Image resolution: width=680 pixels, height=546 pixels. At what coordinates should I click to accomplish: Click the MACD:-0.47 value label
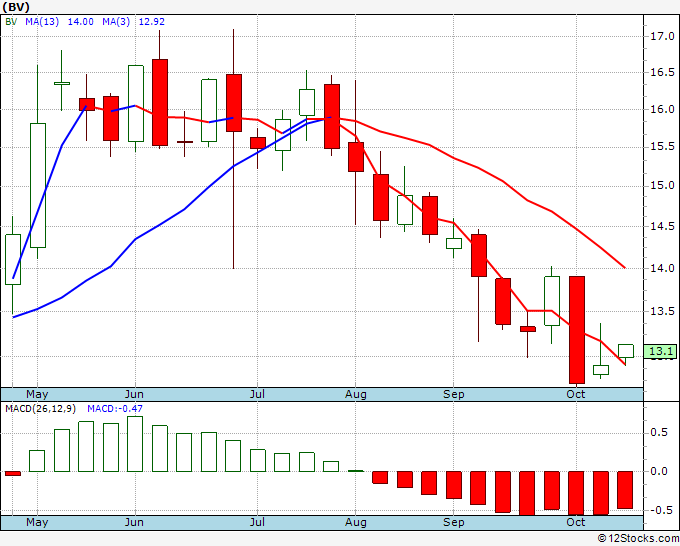pyautogui.click(x=114, y=409)
